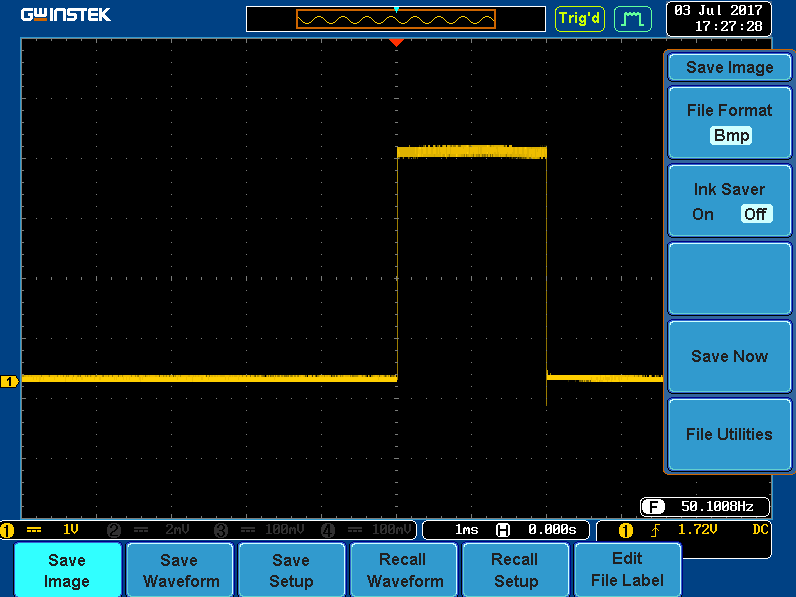The width and height of the screenshot is (796, 597).
Task: Click channel 1 scale value 1V
Action: tap(71, 529)
